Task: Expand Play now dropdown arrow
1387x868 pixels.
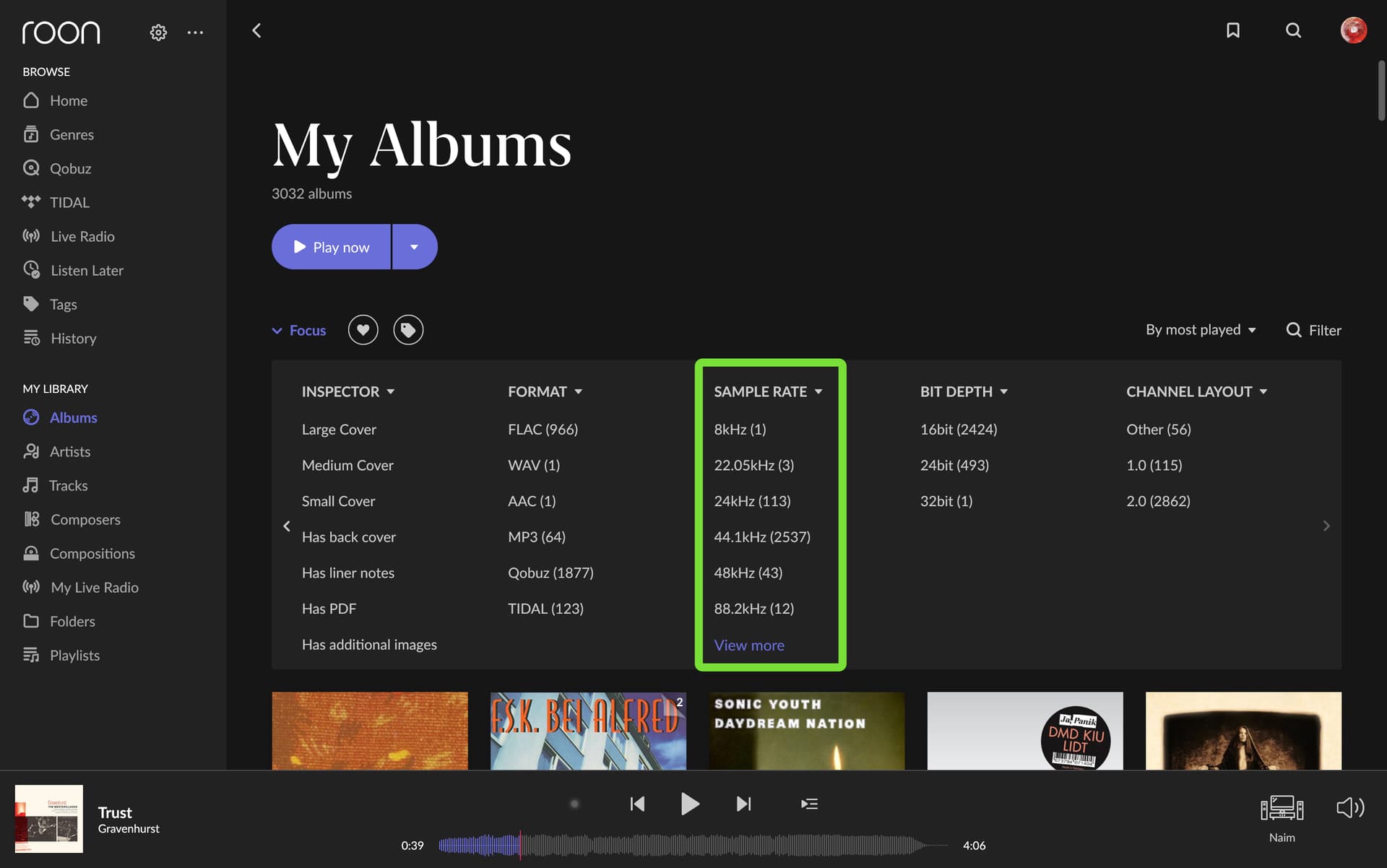Action: (415, 247)
